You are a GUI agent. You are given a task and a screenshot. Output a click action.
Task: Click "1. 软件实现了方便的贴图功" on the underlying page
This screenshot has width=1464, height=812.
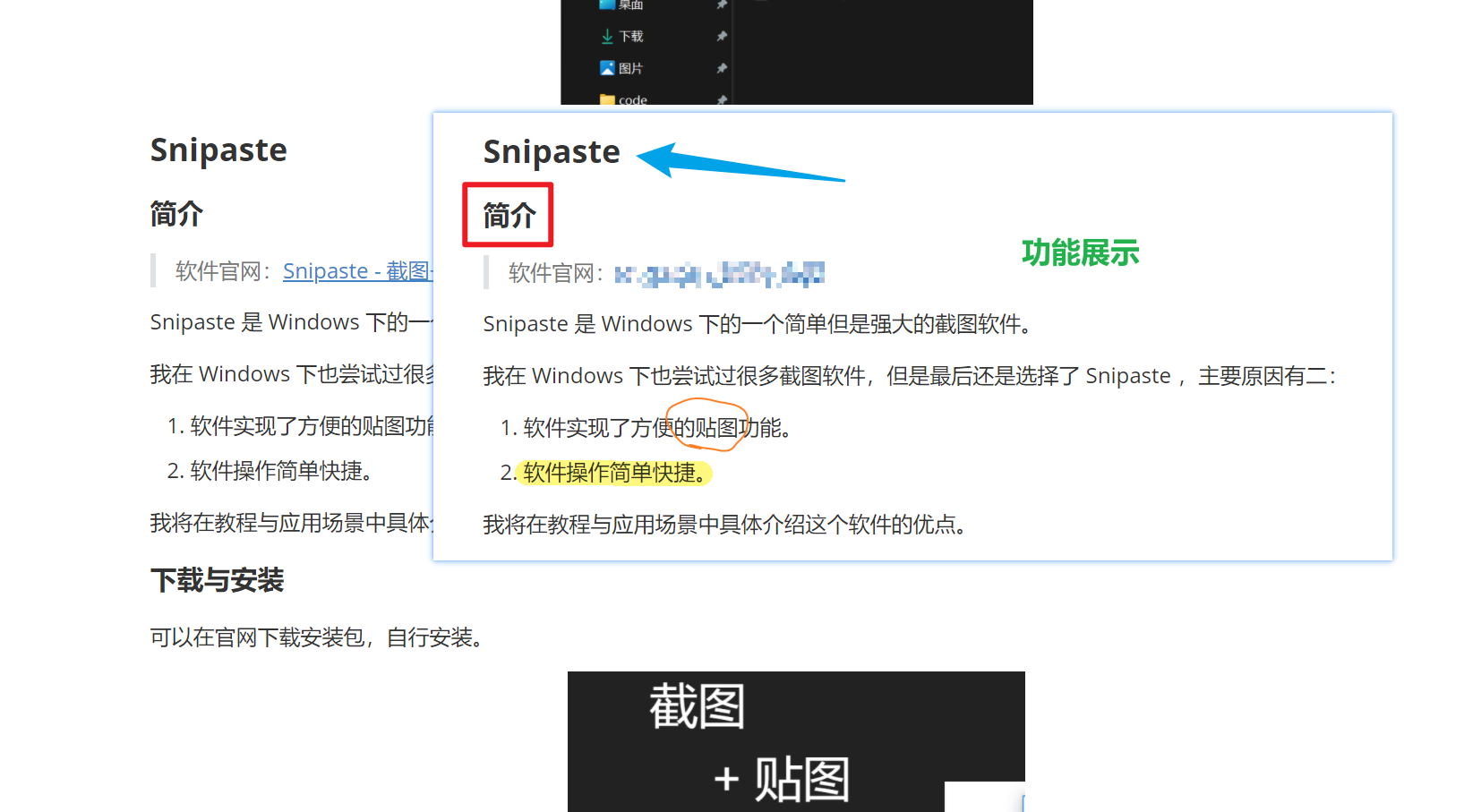(300, 426)
